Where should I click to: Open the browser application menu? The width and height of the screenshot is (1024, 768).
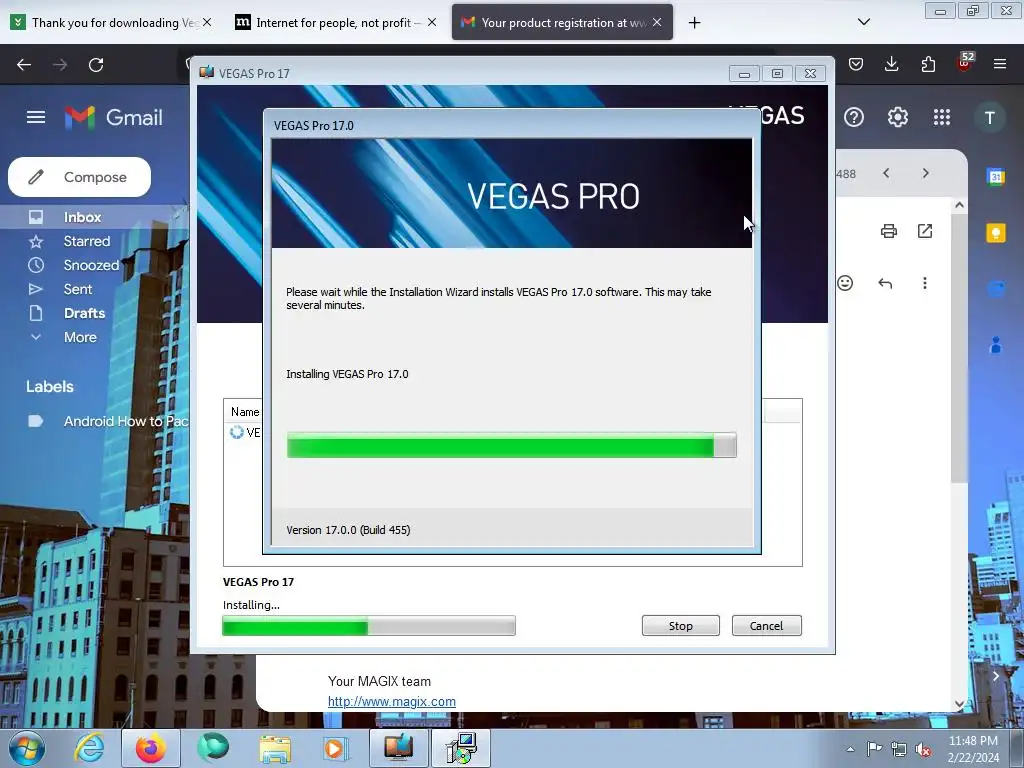point(1000,64)
